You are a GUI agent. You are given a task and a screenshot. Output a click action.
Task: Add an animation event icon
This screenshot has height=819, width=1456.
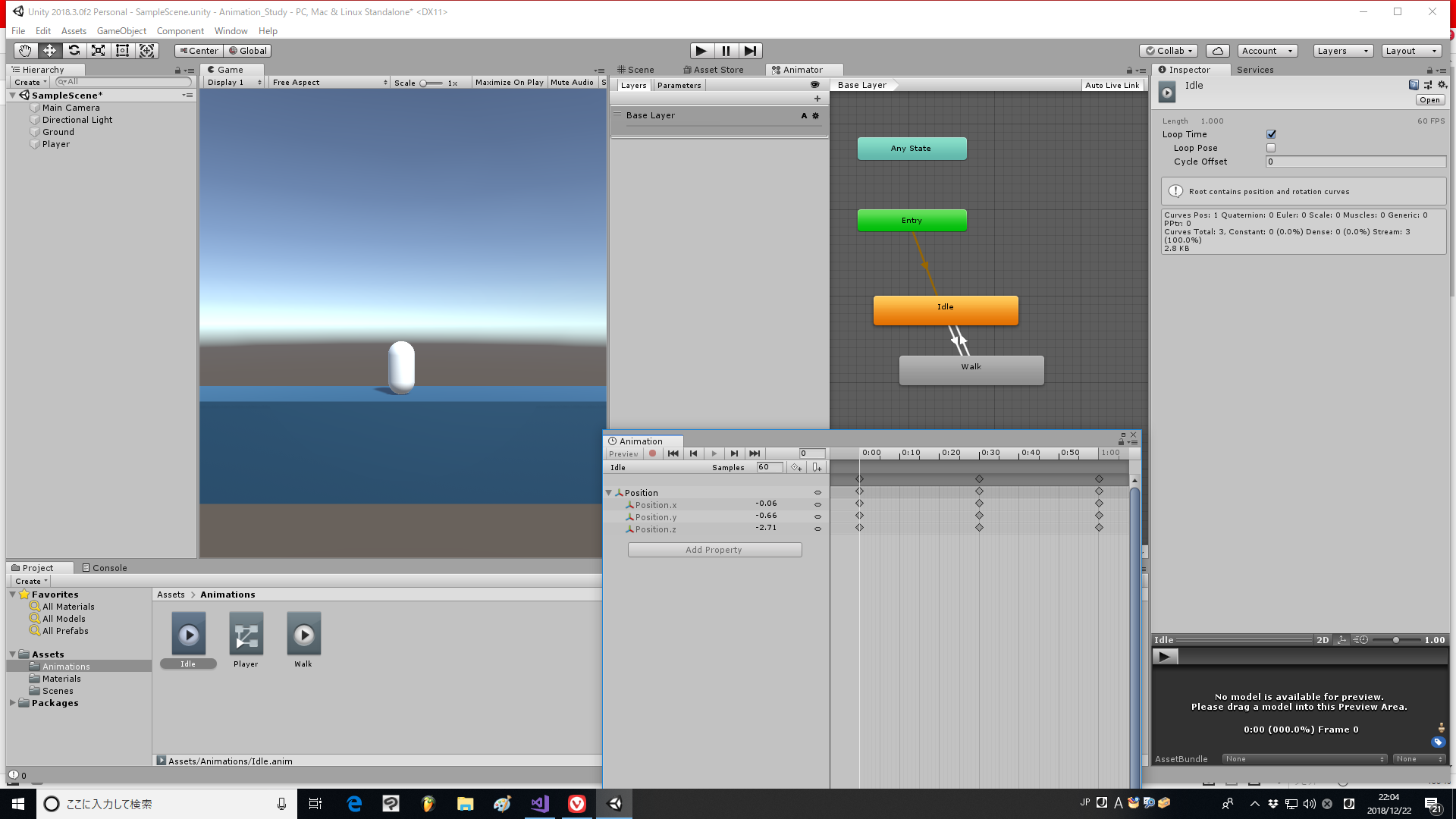tap(817, 467)
